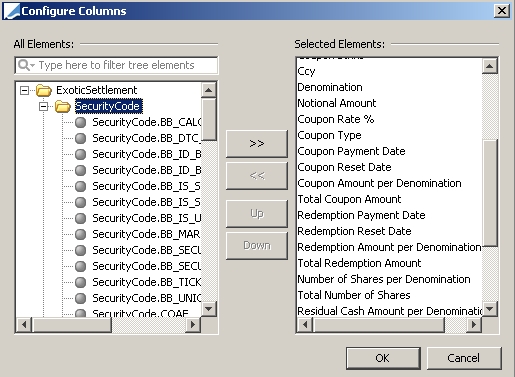
Task: Click the tree panel vertical scrollbar thumb
Action: pos(209,119)
